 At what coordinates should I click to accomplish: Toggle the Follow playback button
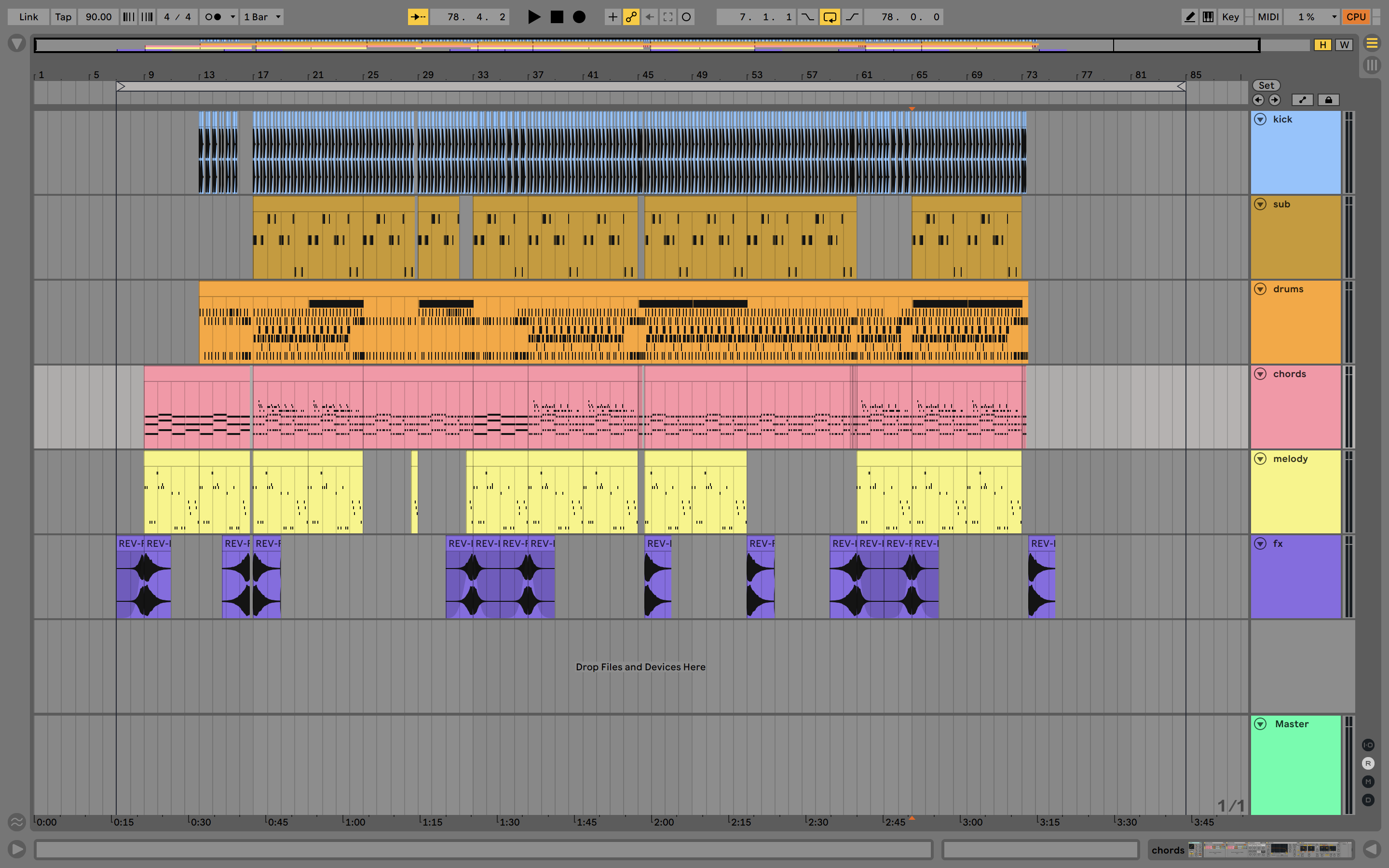418,17
